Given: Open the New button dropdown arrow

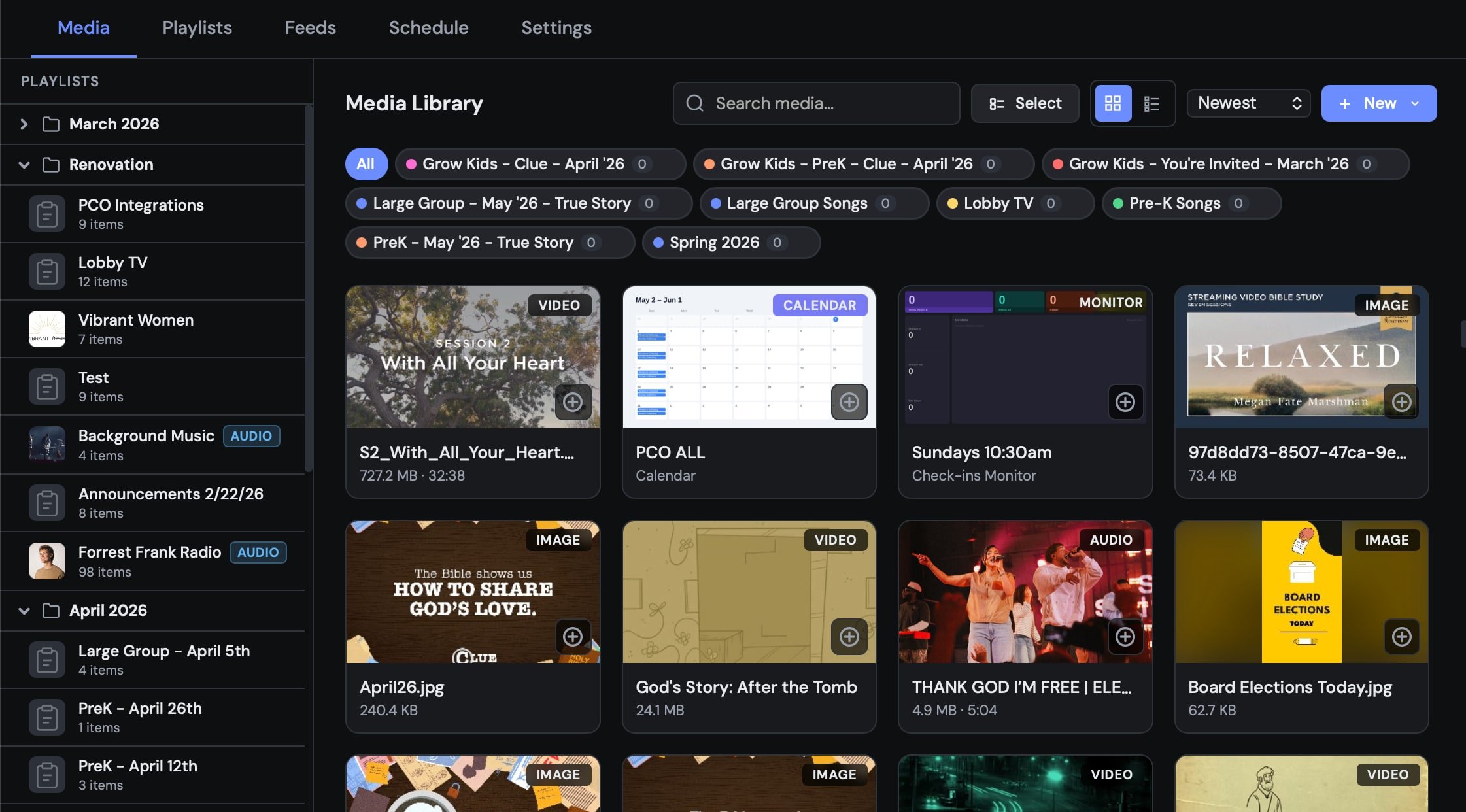Looking at the screenshot, I should click(1416, 103).
